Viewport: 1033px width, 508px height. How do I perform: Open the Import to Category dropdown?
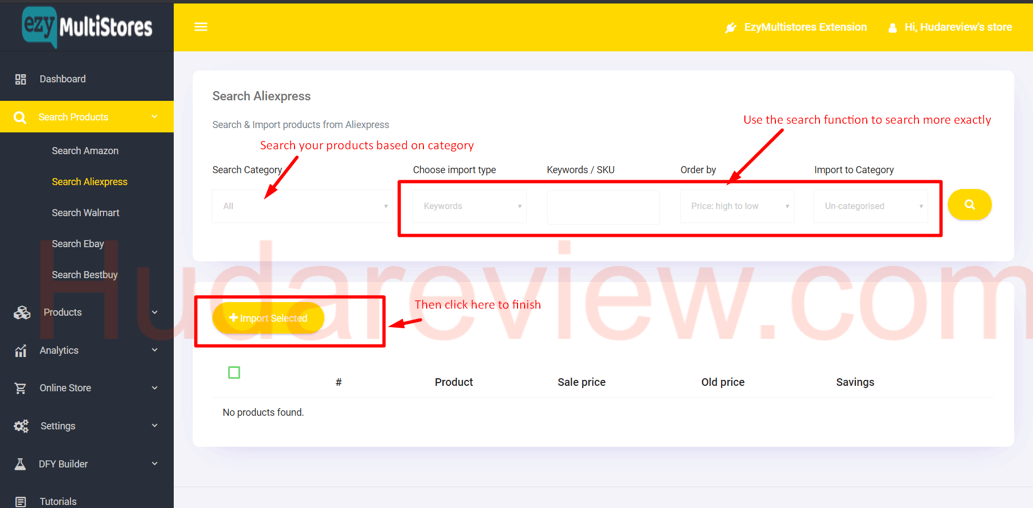point(871,206)
